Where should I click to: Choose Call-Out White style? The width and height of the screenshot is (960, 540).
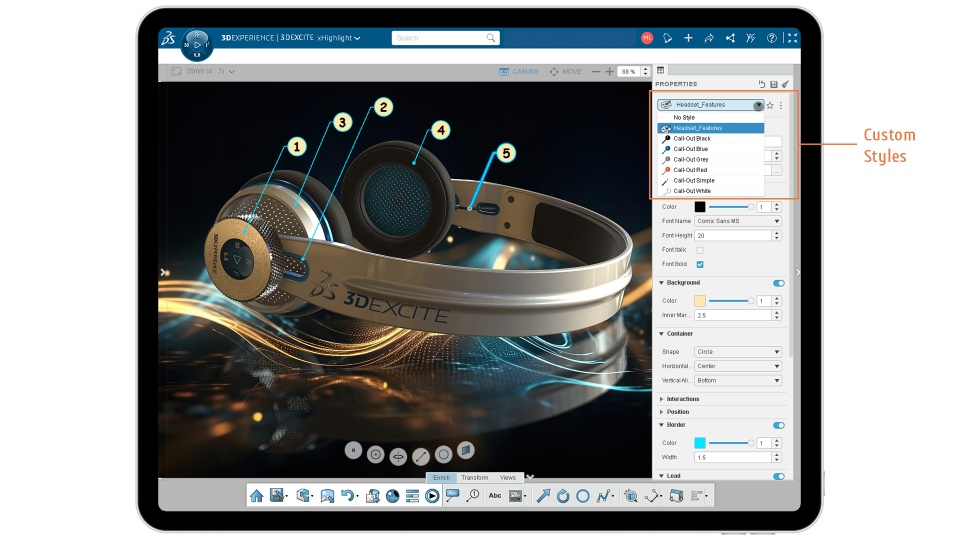(711, 191)
